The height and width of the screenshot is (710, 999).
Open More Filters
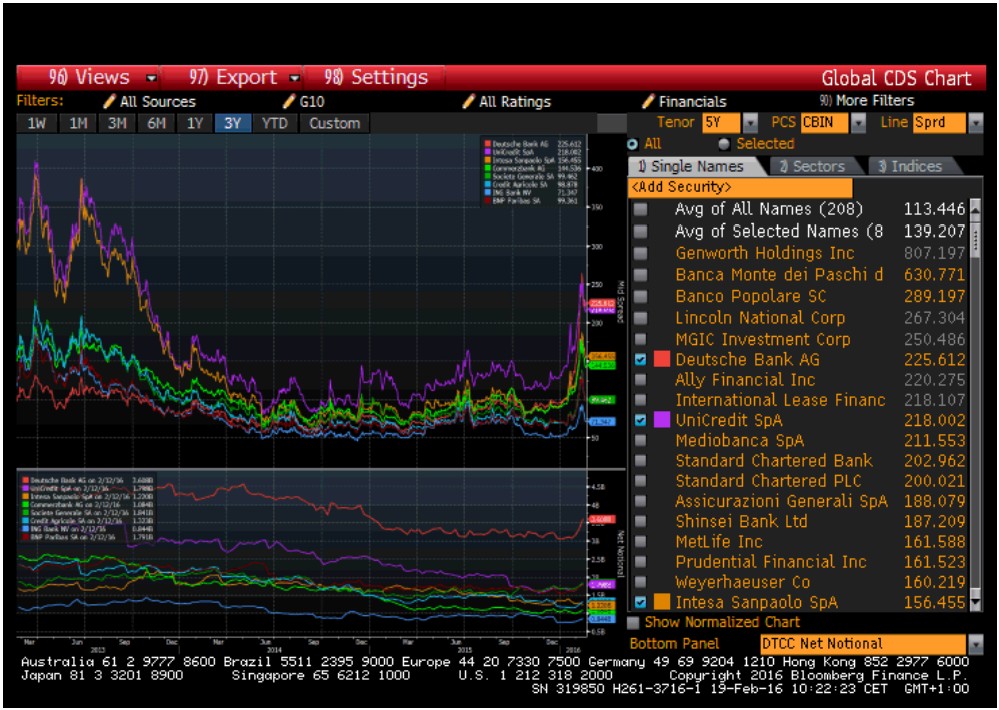pos(867,101)
